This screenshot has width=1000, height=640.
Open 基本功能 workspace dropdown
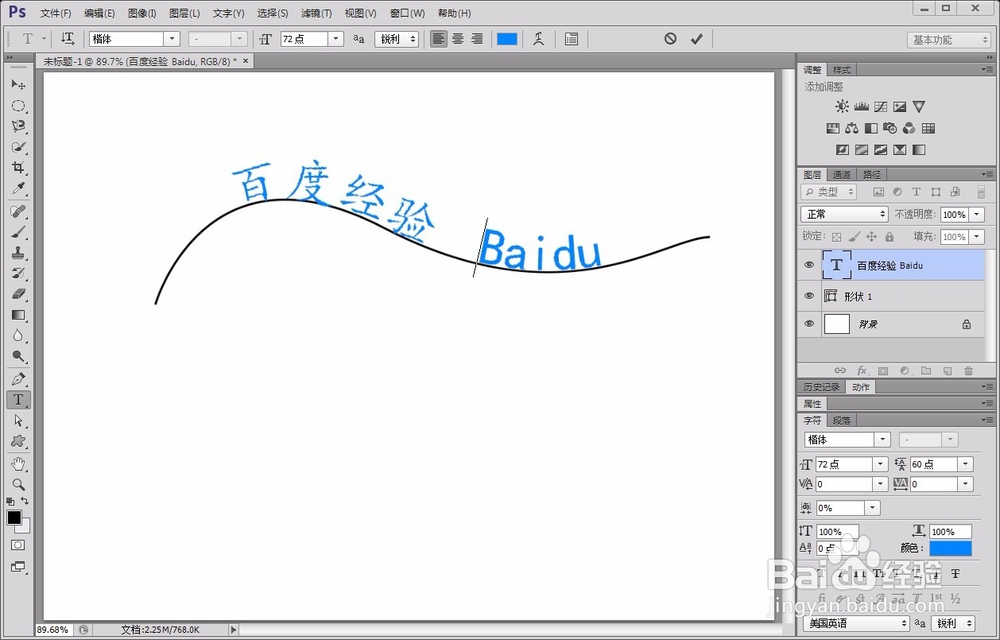point(948,40)
